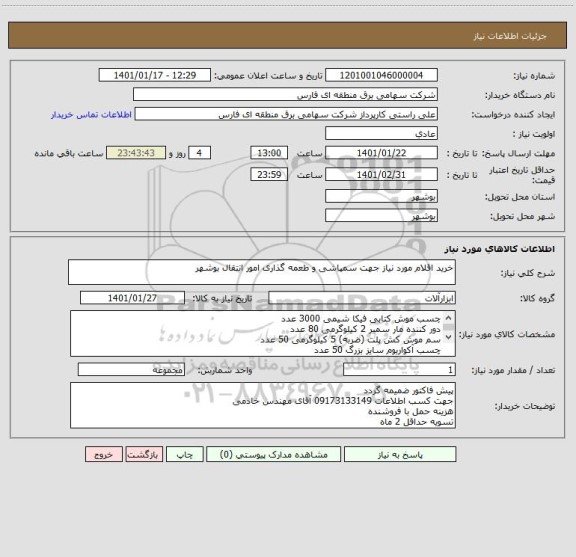Select the شماره نیاز field 1201001046000004
The image size is (576, 557).
pyautogui.click(x=381, y=75)
